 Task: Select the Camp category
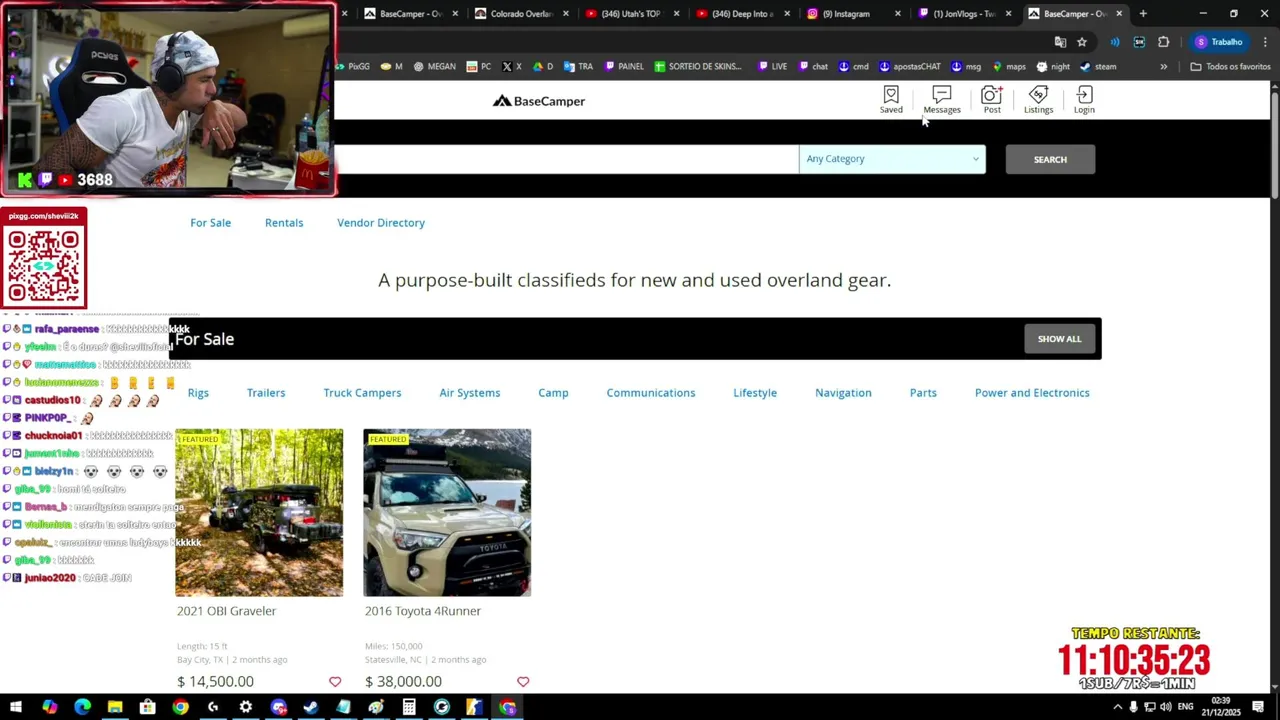coord(553,393)
